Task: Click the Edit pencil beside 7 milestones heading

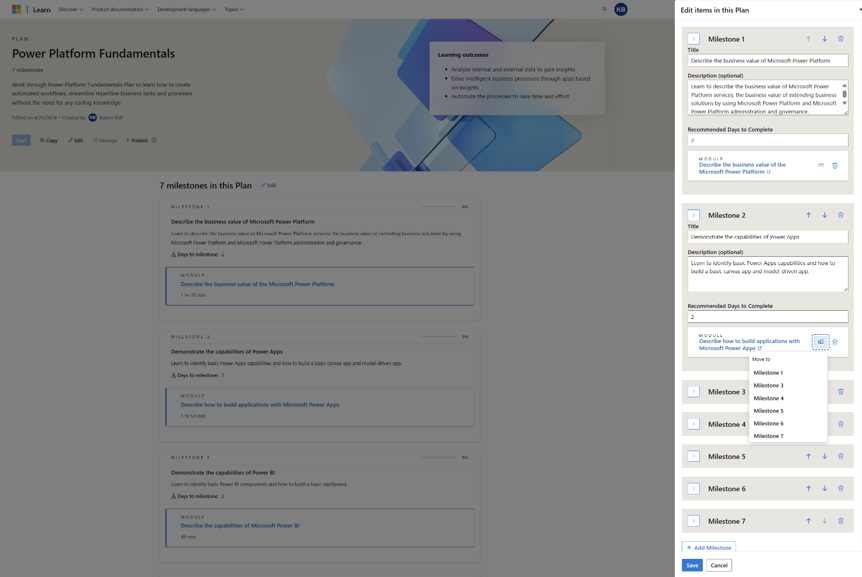Action: [x=264, y=184]
